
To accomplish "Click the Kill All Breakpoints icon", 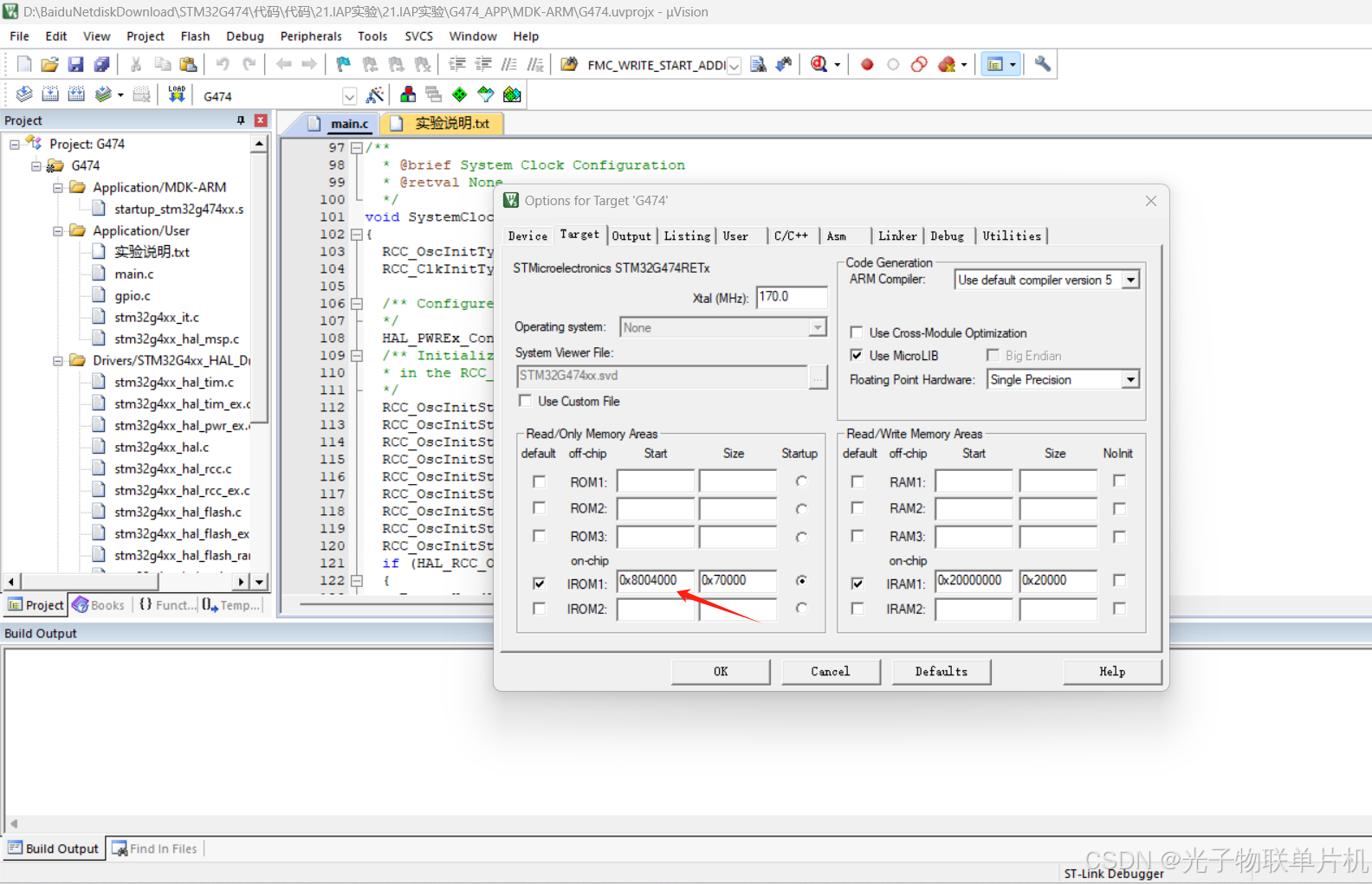I will [947, 64].
